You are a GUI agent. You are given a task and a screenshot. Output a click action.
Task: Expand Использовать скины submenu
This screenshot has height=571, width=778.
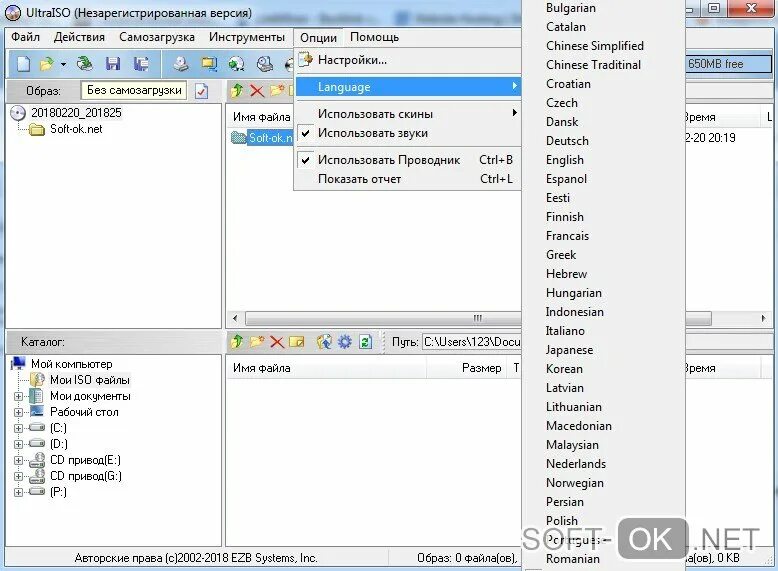click(x=408, y=114)
